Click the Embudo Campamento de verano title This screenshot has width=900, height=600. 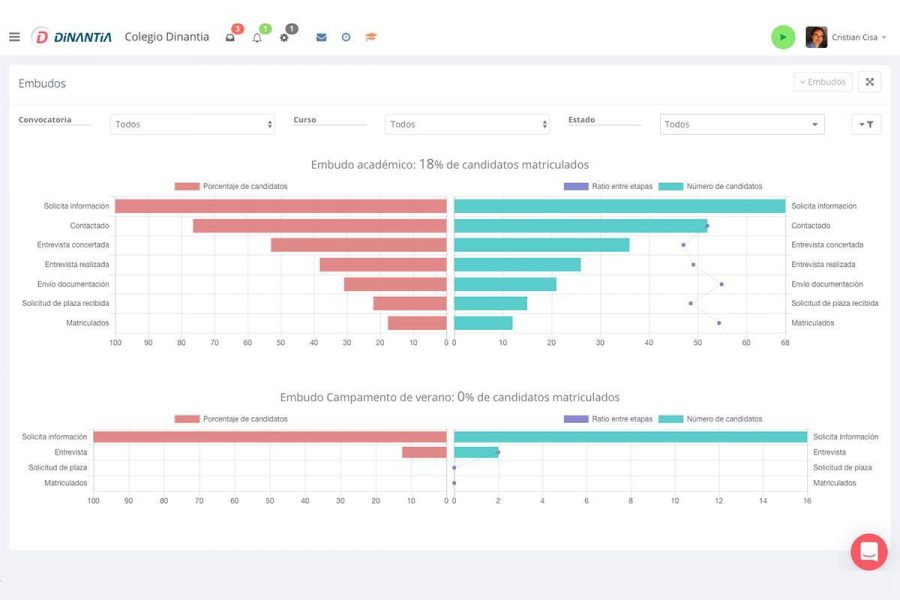[450, 397]
